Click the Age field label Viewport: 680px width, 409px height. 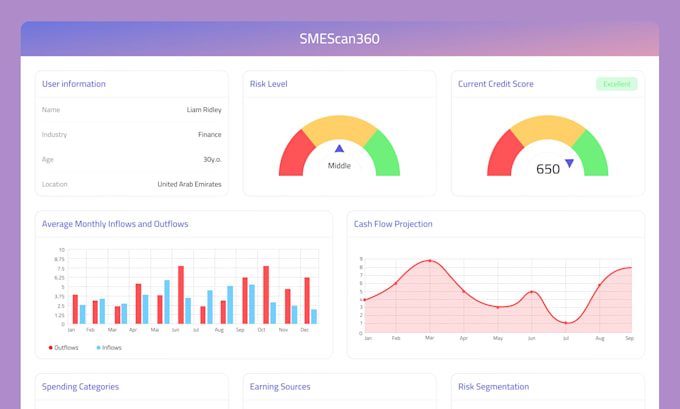click(x=48, y=159)
